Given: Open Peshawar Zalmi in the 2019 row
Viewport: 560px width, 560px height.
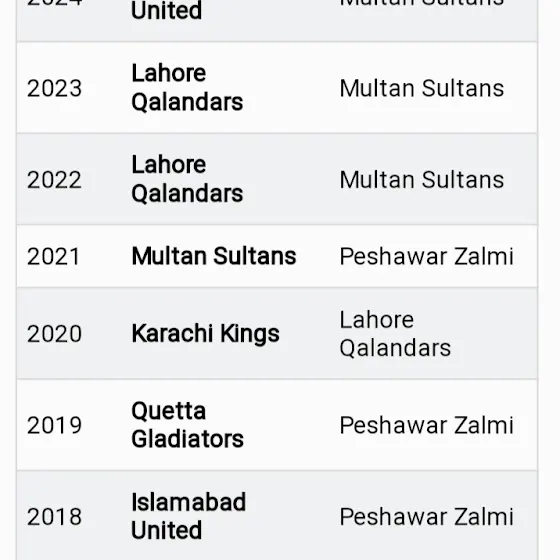Looking at the screenshot, I should (426, 425).
